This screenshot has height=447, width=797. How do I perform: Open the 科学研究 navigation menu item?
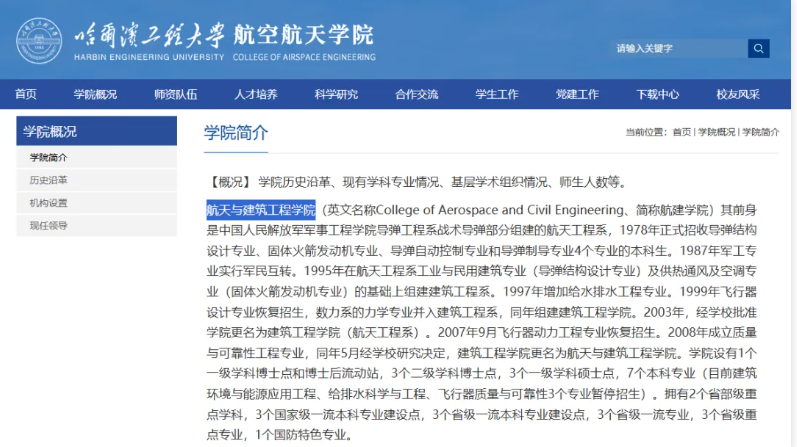(336, 94)
